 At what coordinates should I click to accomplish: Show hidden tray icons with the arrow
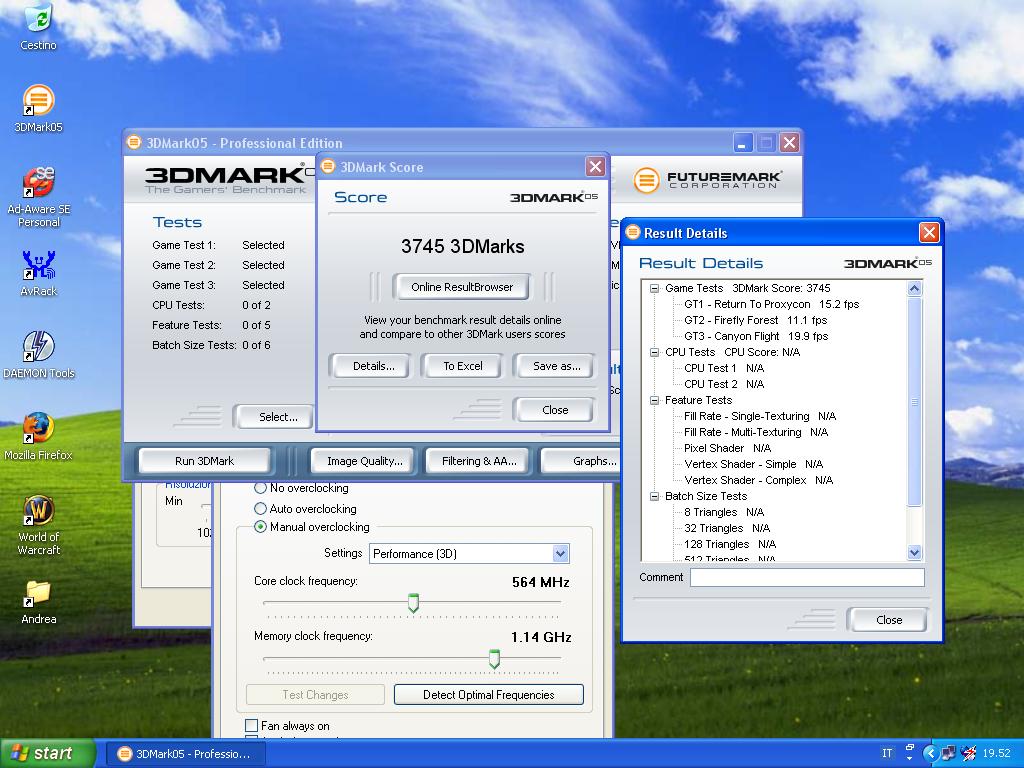[x=930, y=753]
